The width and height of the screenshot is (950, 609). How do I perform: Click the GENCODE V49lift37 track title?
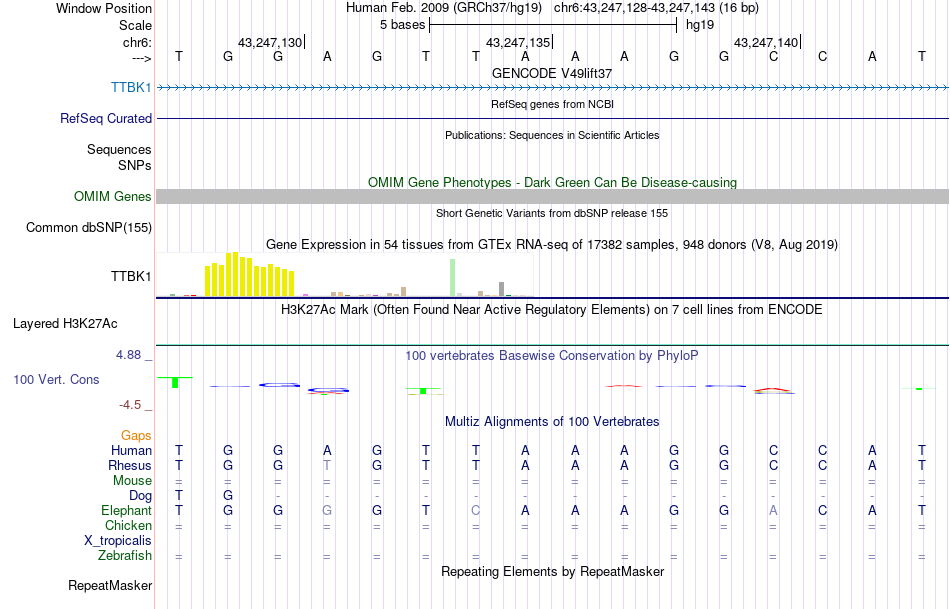[552, 73]
